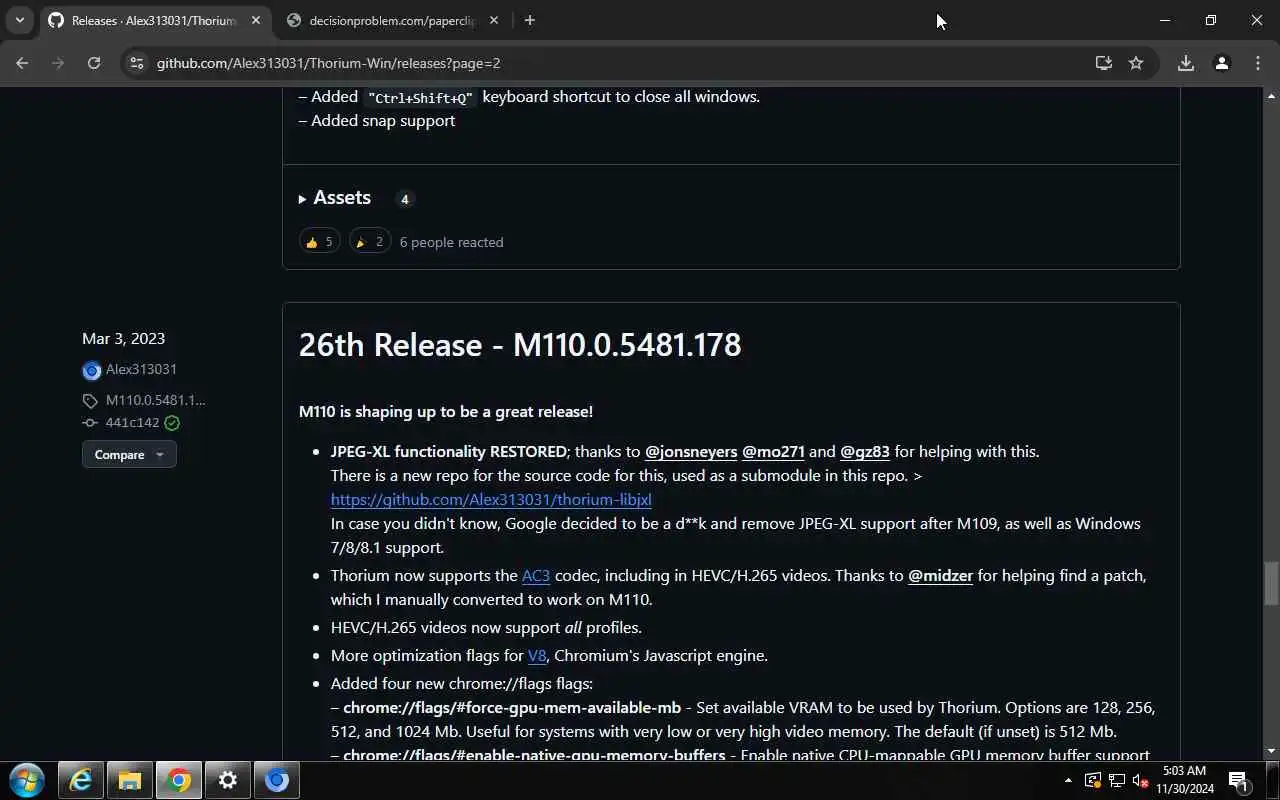Click the clock showing 5:03 AM
The height and width of the screenshot is (800, 1280).
tap(1185, 780)
